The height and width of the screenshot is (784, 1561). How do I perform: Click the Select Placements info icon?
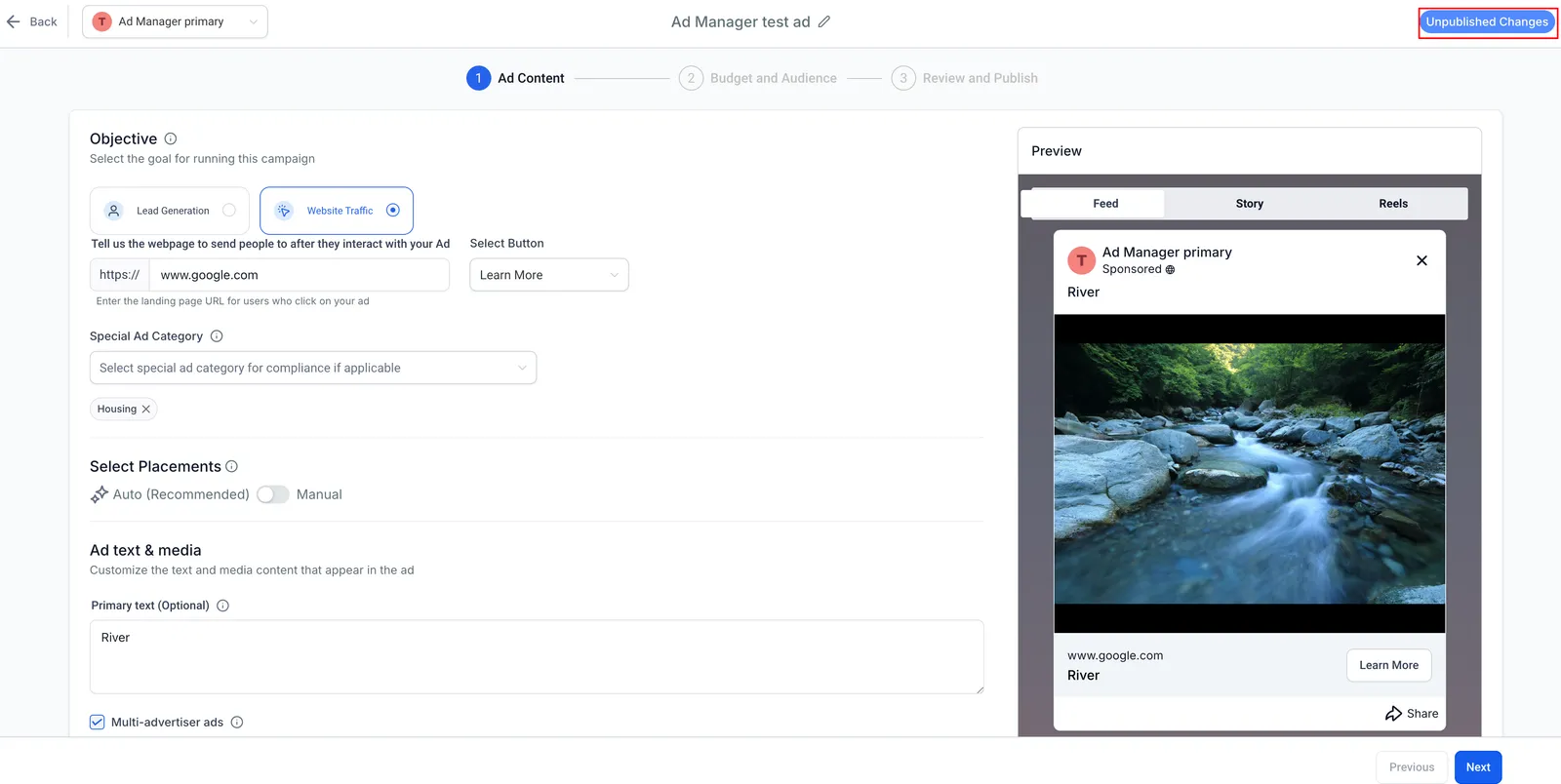pyautogui.click(x=232, y=466)
